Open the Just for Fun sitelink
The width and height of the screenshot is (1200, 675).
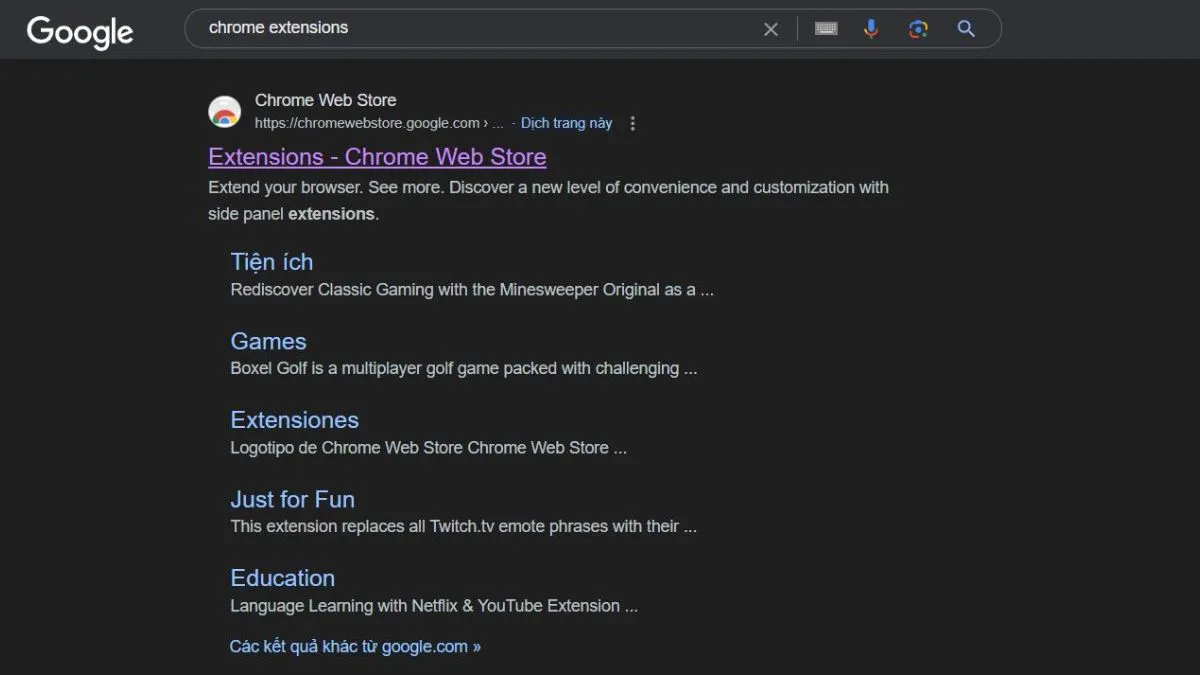(x=292, y=499)
